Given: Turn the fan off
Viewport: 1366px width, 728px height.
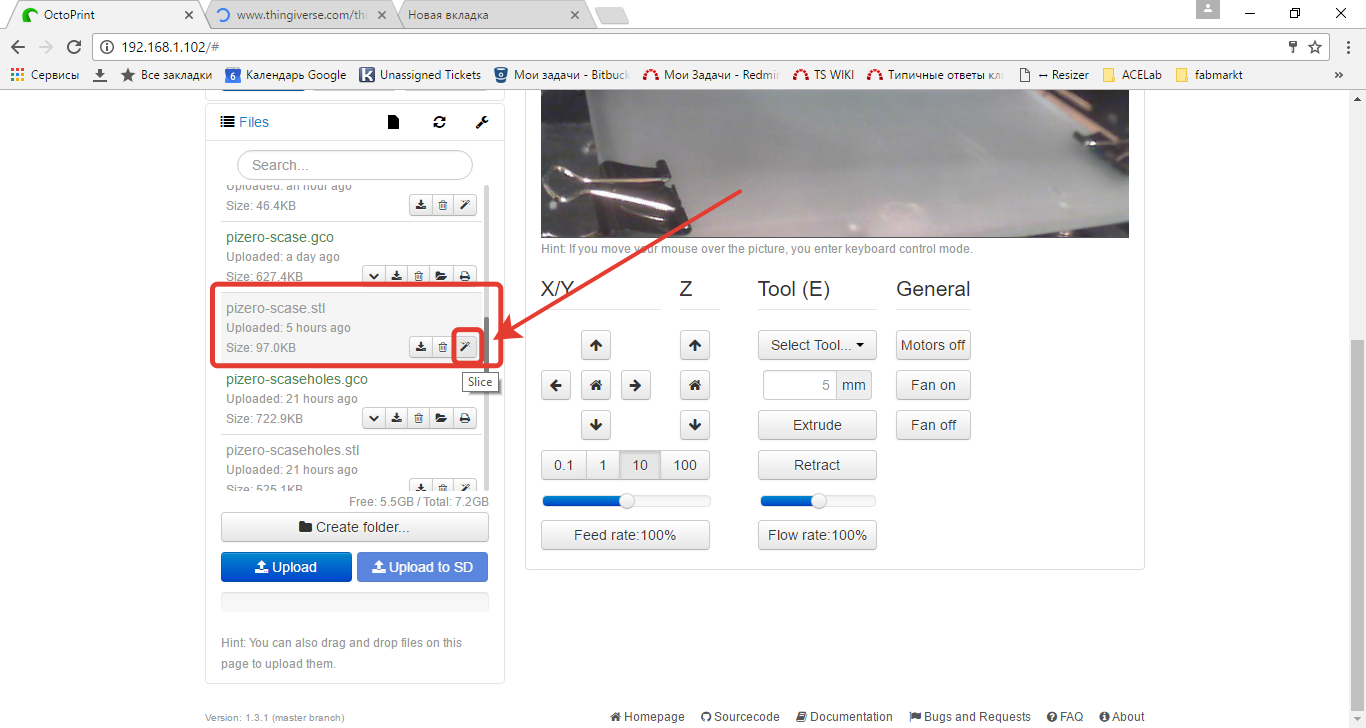Looking at the screenshot, I should pos(933,425).
